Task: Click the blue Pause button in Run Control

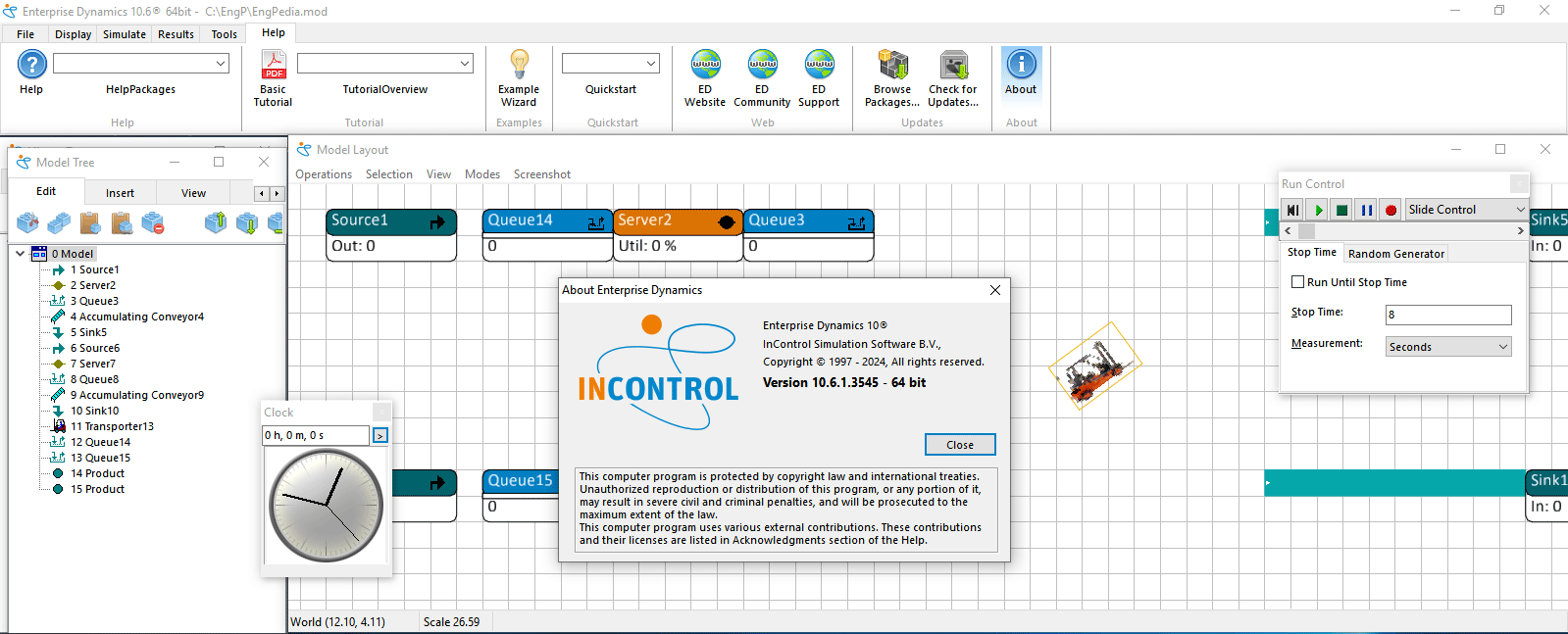Action: coord(1367,210)
